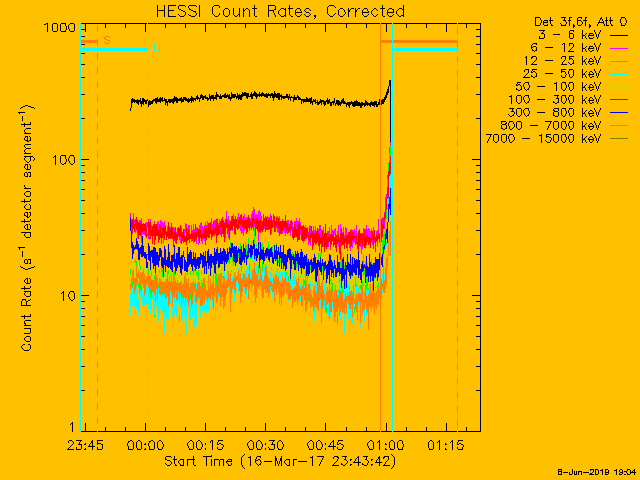640x480 pixels.
Task: Click the '12 - 25 keV' legend label
Action: (x=562, y=61)
